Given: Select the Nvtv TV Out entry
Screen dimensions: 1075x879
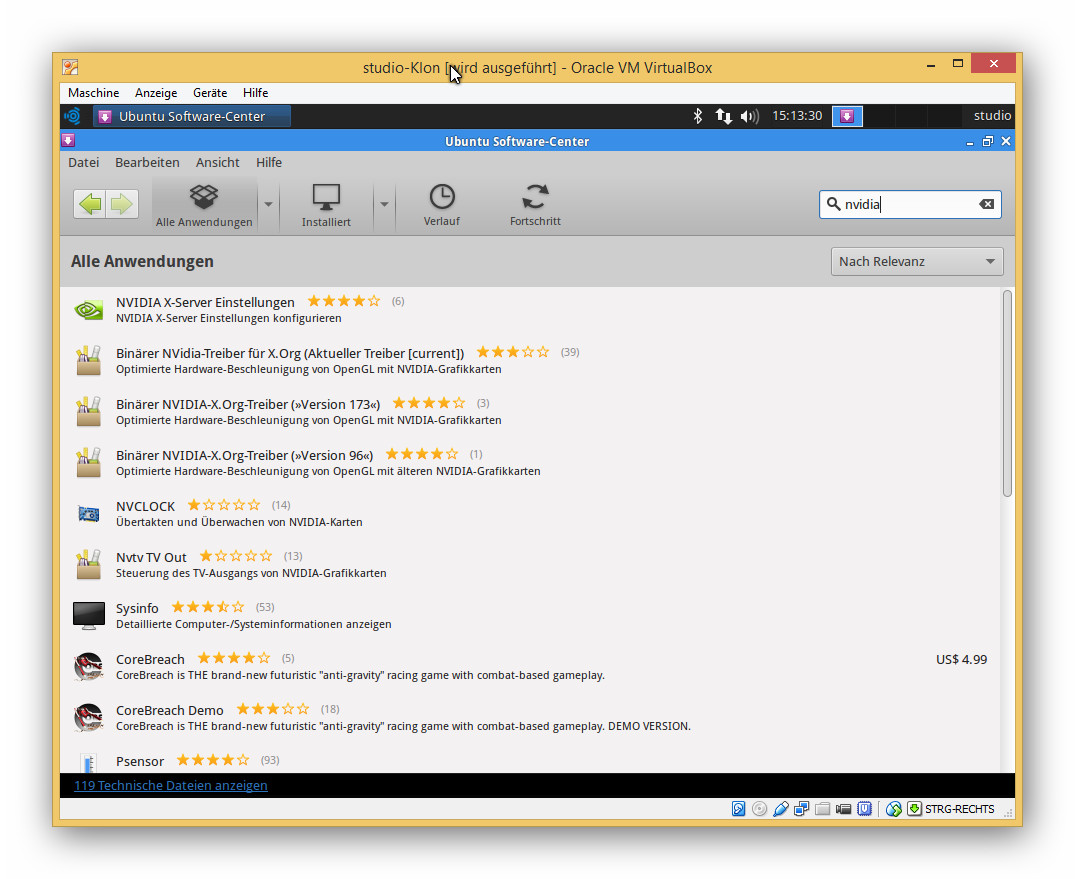Looking at the screenshot, I should (x=151, y=557).
